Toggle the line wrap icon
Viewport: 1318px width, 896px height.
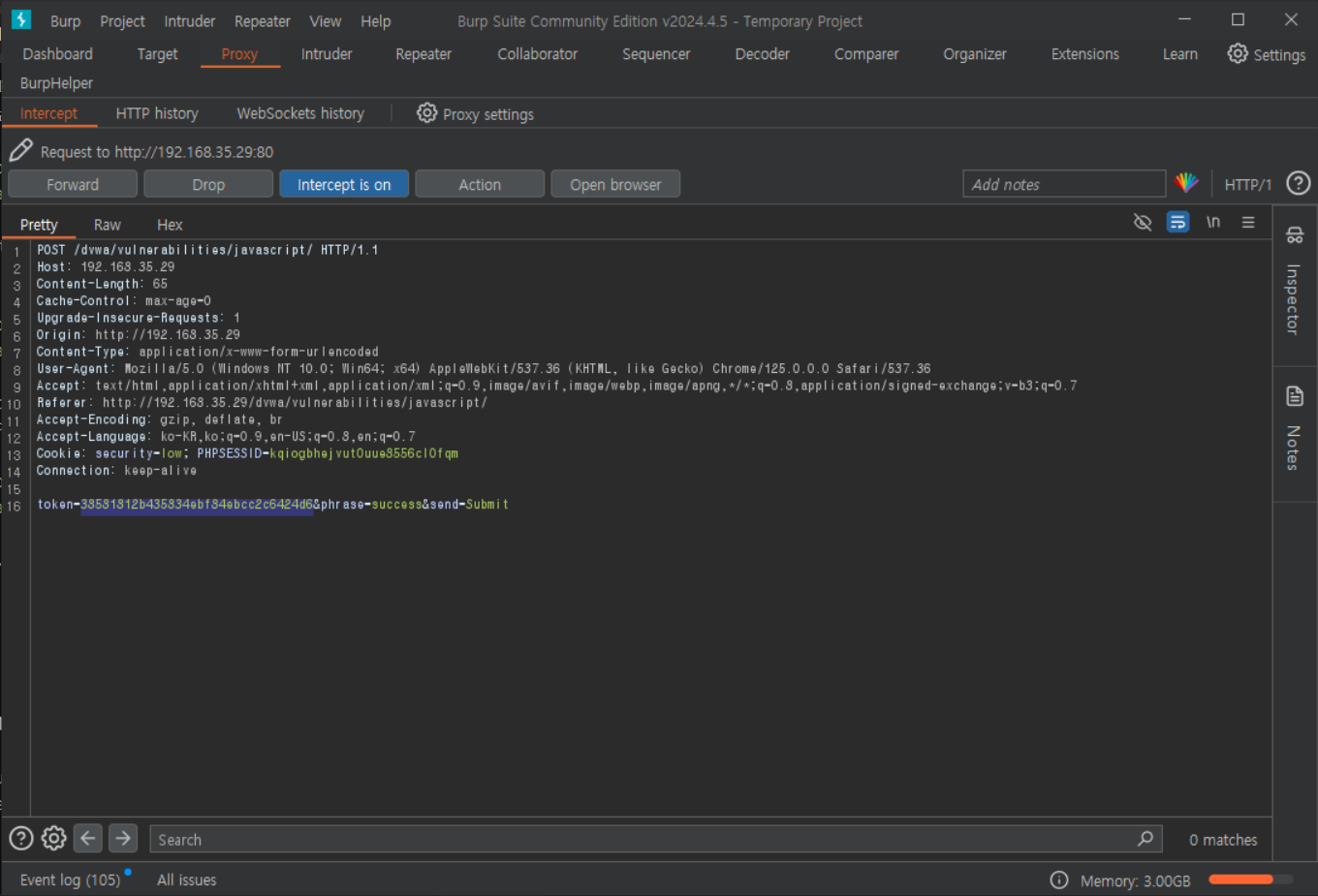tap(1177, 223)
